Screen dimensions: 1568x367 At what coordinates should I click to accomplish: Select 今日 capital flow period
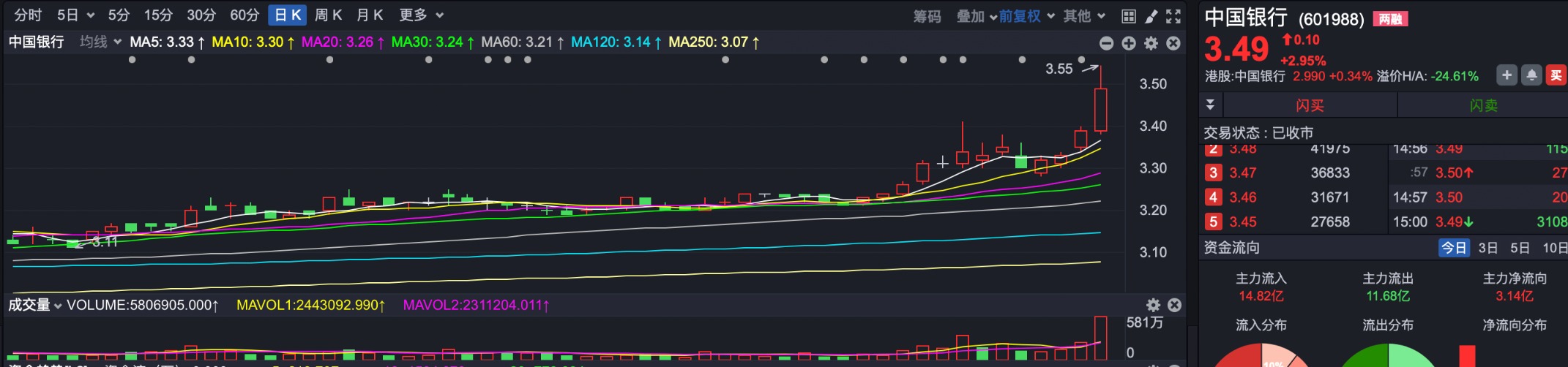[x=1454, y=248]
